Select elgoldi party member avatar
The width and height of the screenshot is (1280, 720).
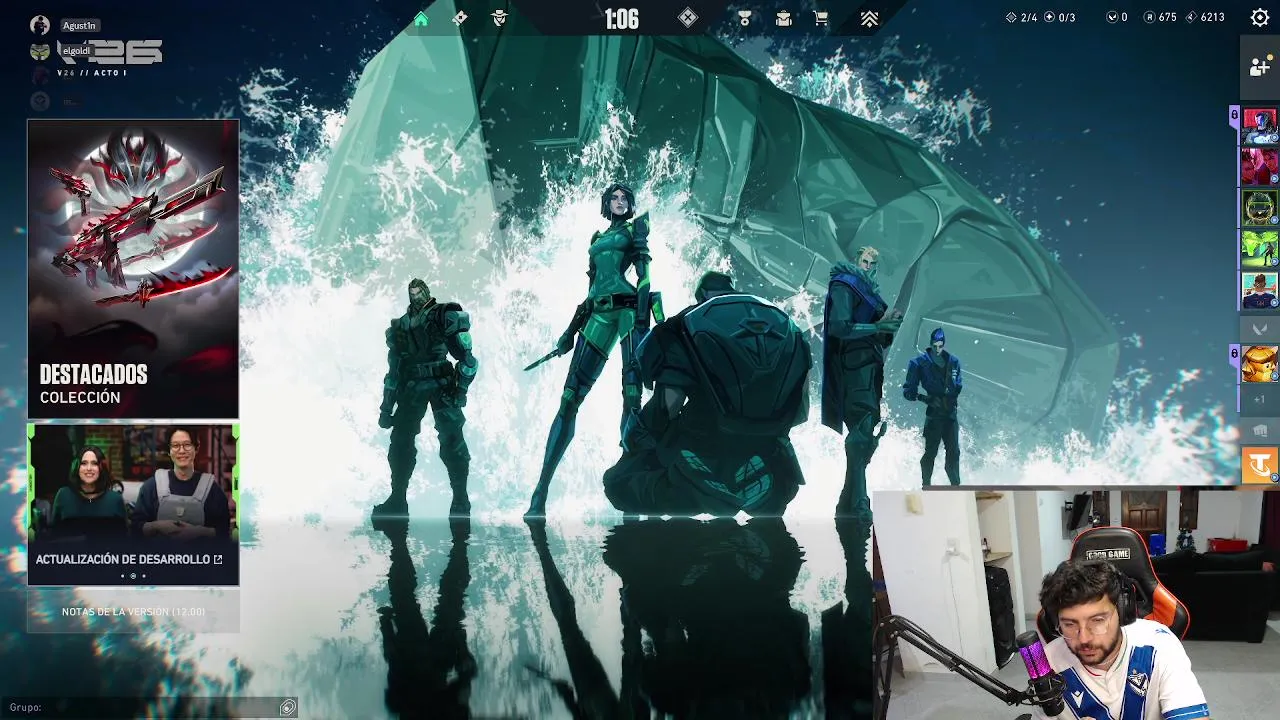click(39, 51)
